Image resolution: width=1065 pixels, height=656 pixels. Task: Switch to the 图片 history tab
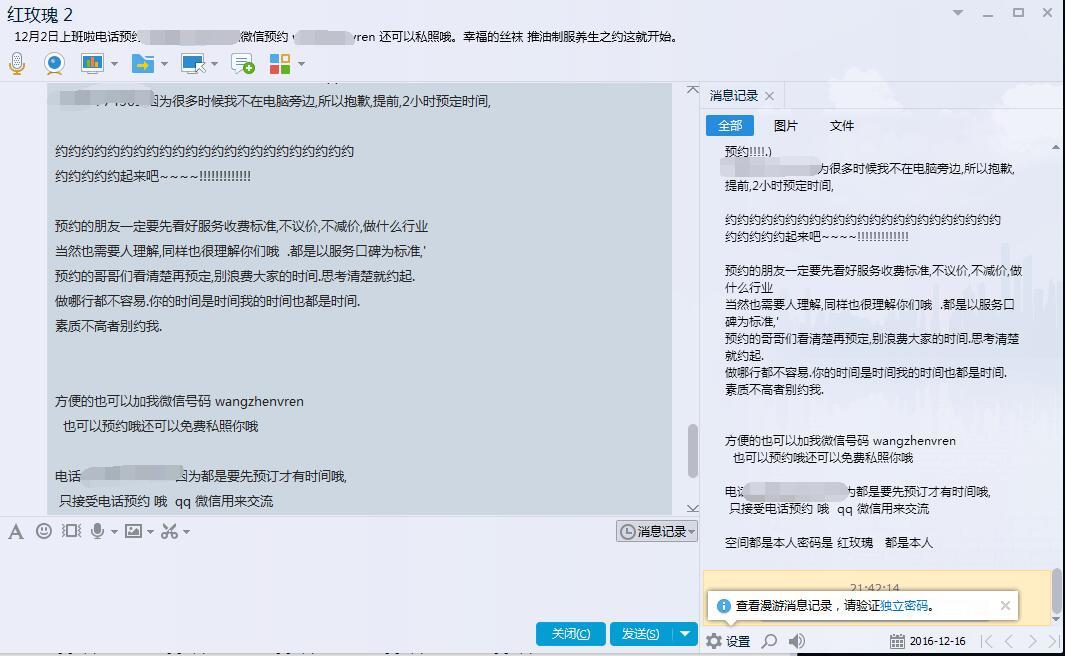(x=785, y=126)
